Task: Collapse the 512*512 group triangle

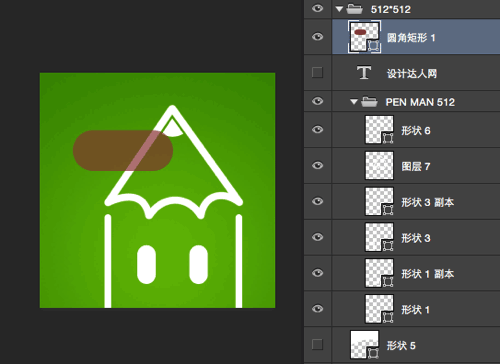Action: pyautogui.click(x=339, y=9)
